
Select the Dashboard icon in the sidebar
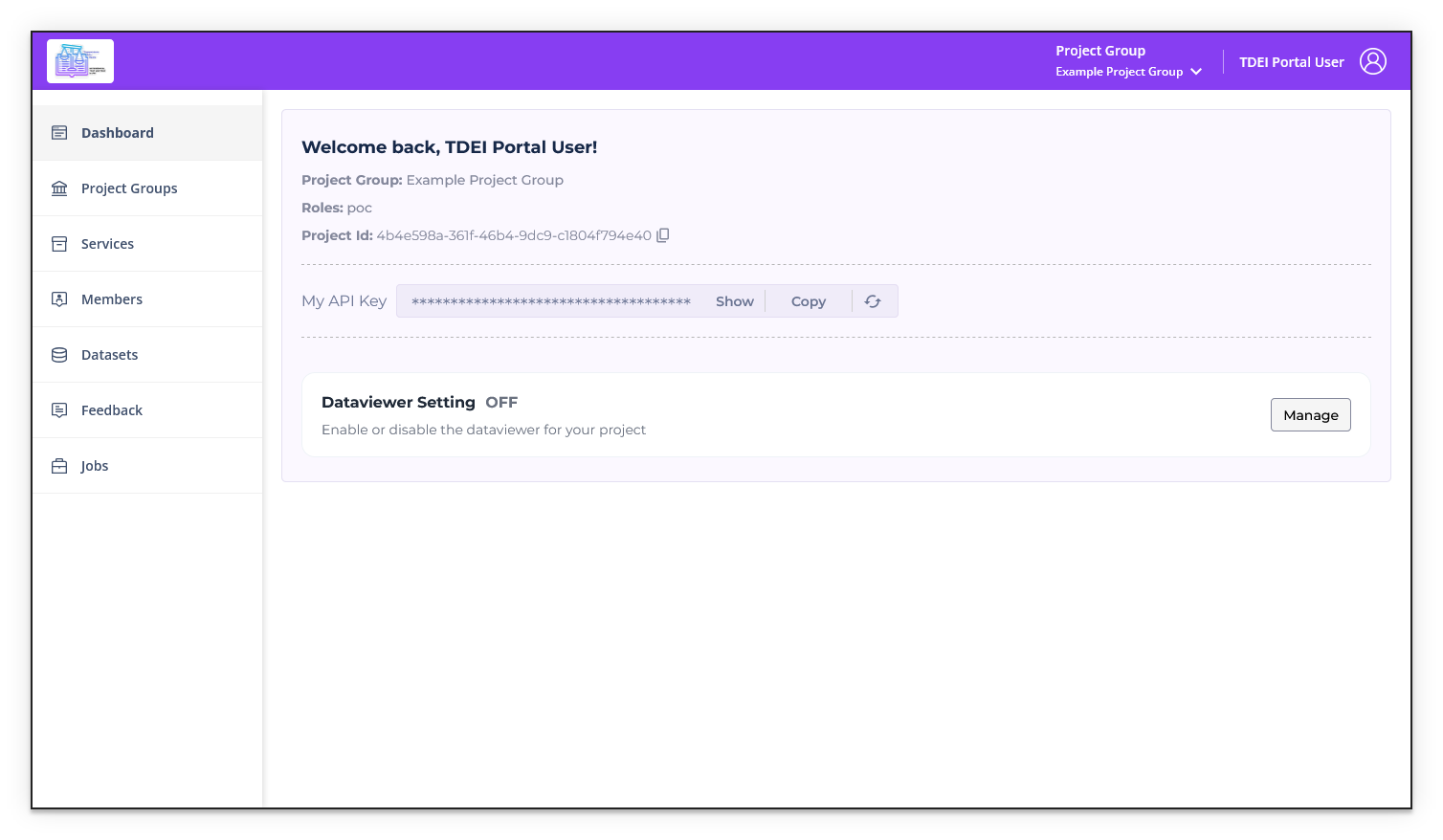[58, 132]
